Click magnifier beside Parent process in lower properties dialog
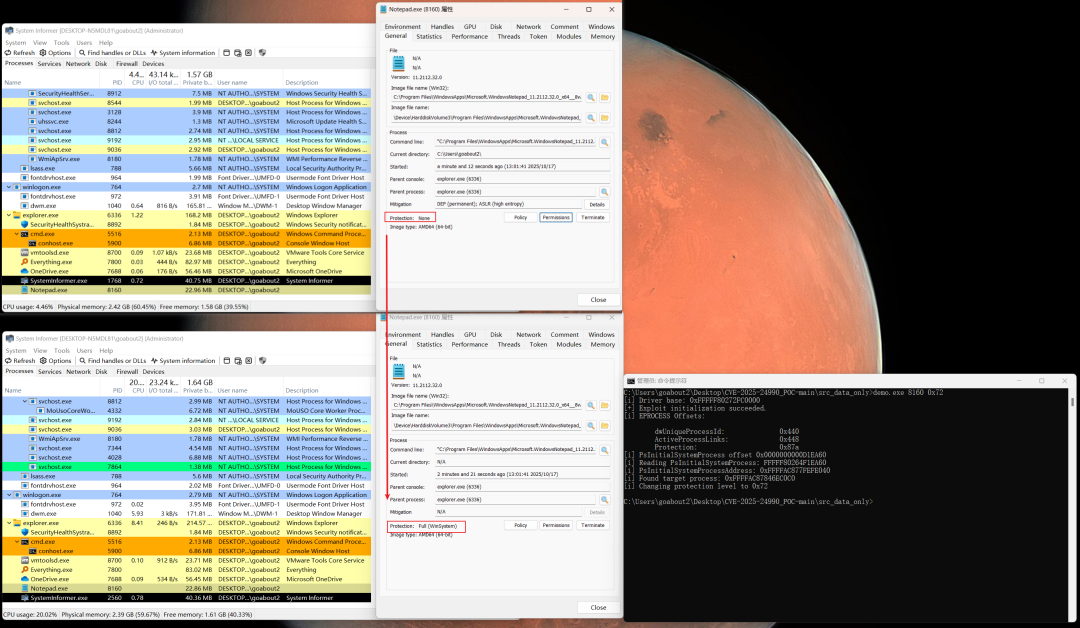The height and width of the screenshot is (628, 1080). (x=605, y=499)
